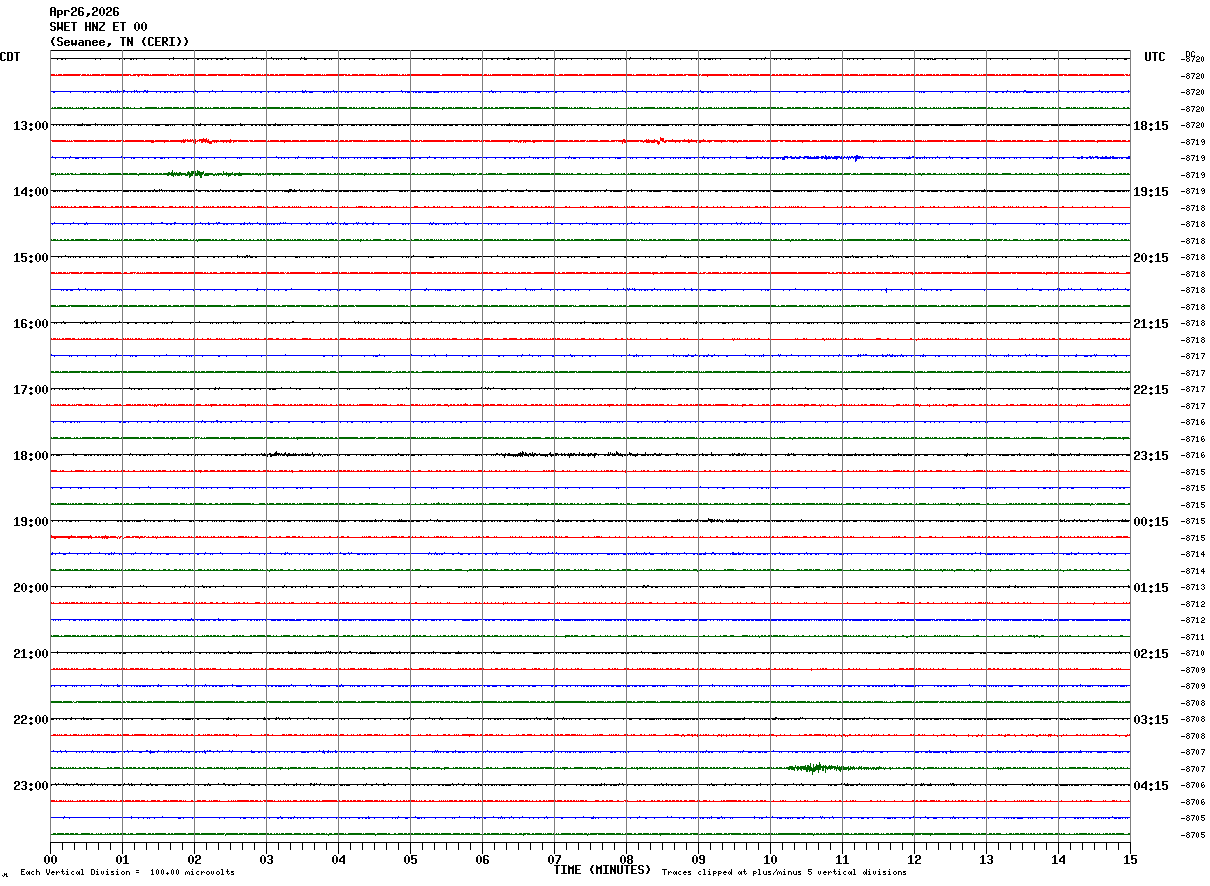
Task: Click minute 11 on the time axis
Action: (843, 859)
